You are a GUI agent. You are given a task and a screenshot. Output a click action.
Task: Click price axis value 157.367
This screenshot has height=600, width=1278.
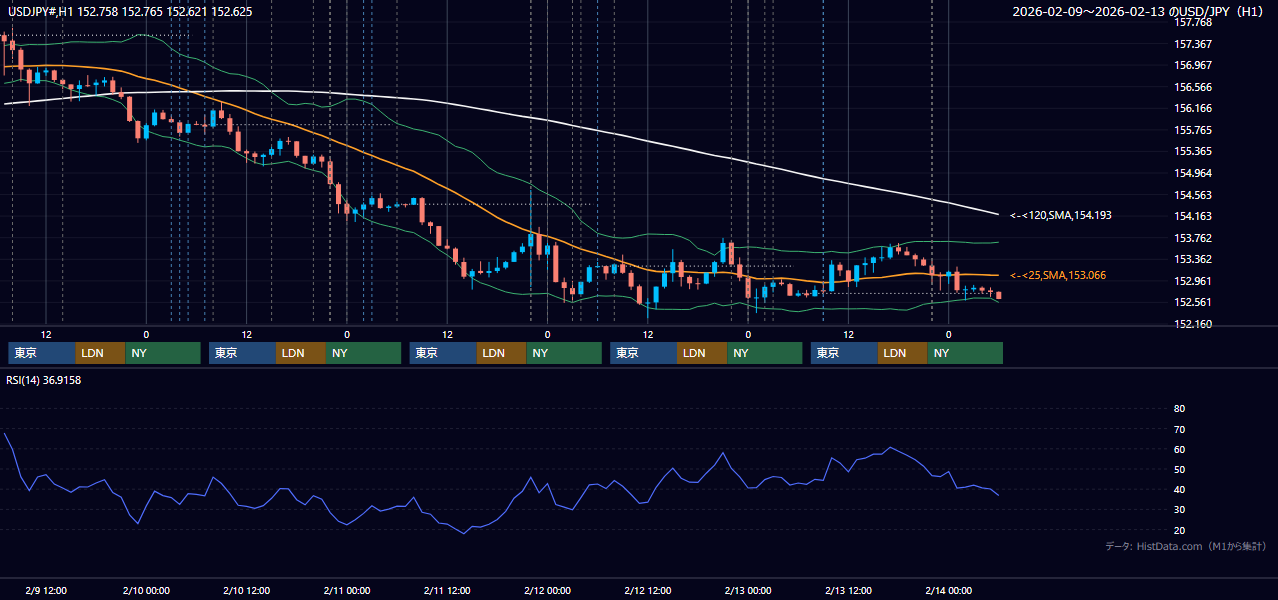[x=1193, y=44]
